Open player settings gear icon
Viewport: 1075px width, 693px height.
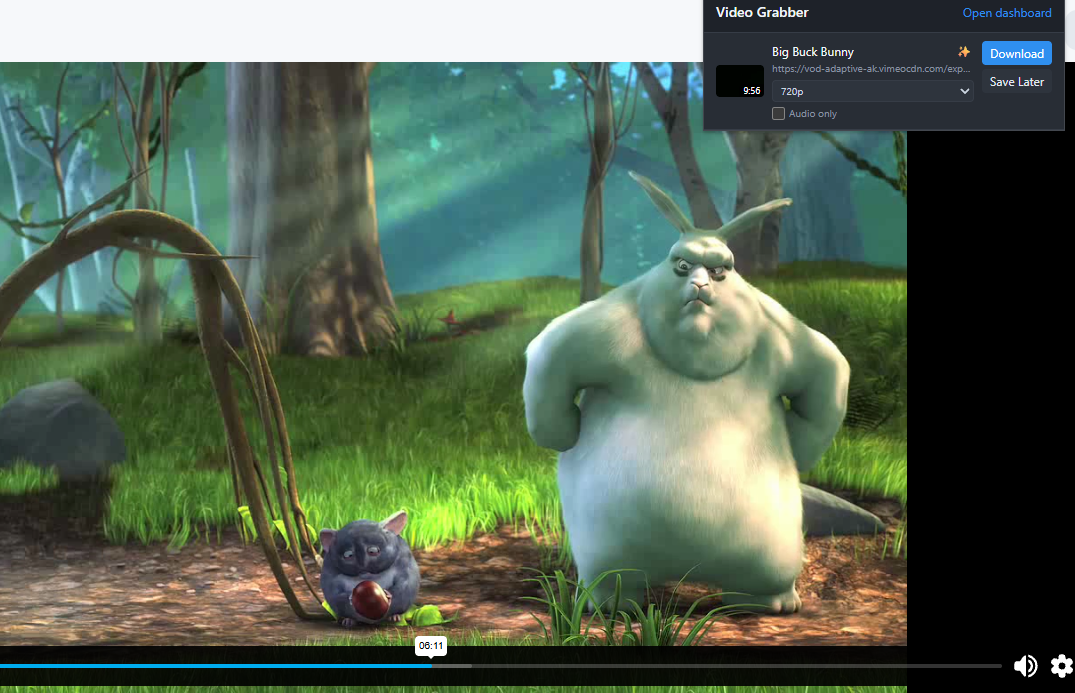[1062, 666]
